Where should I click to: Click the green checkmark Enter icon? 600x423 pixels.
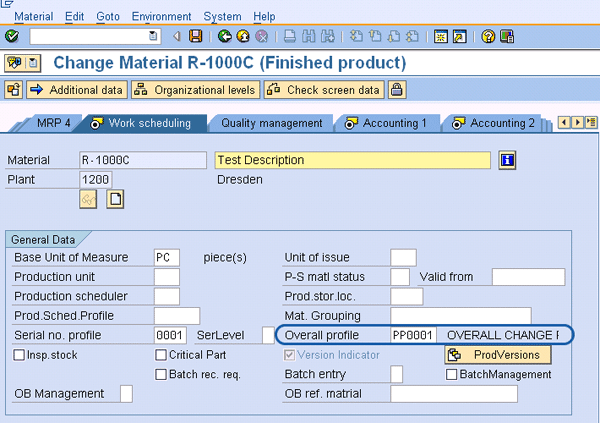click(12, 36)
